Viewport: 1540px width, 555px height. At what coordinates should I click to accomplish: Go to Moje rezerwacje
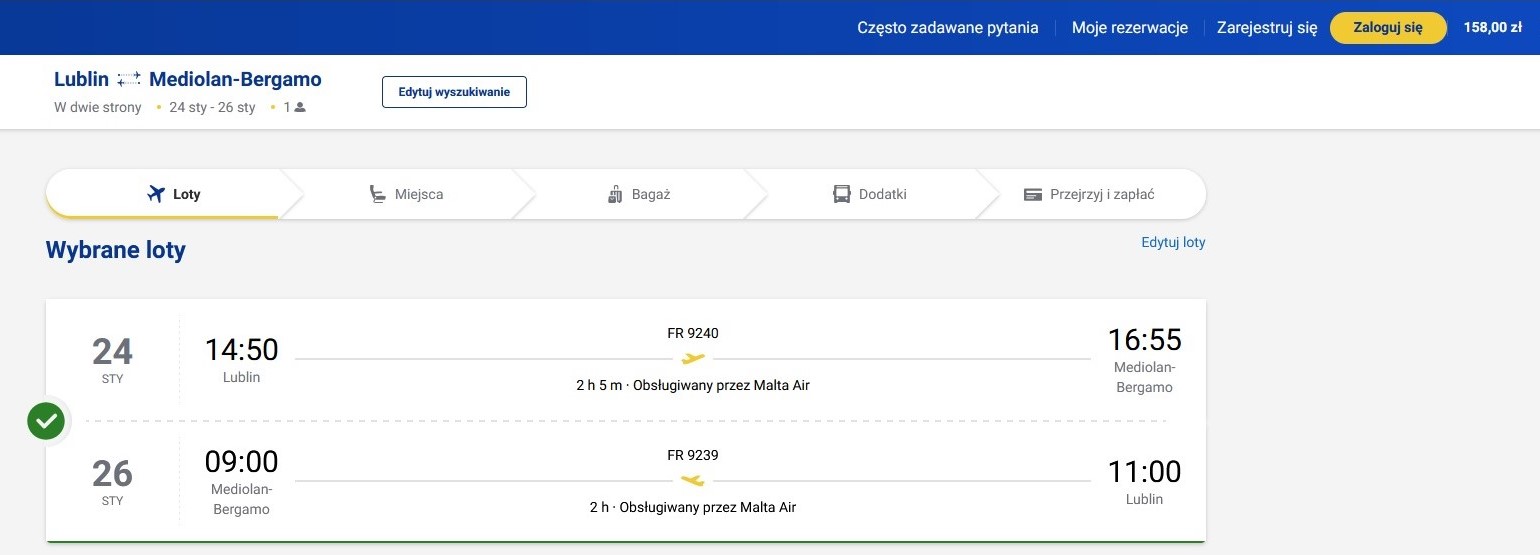[1130, 28]
